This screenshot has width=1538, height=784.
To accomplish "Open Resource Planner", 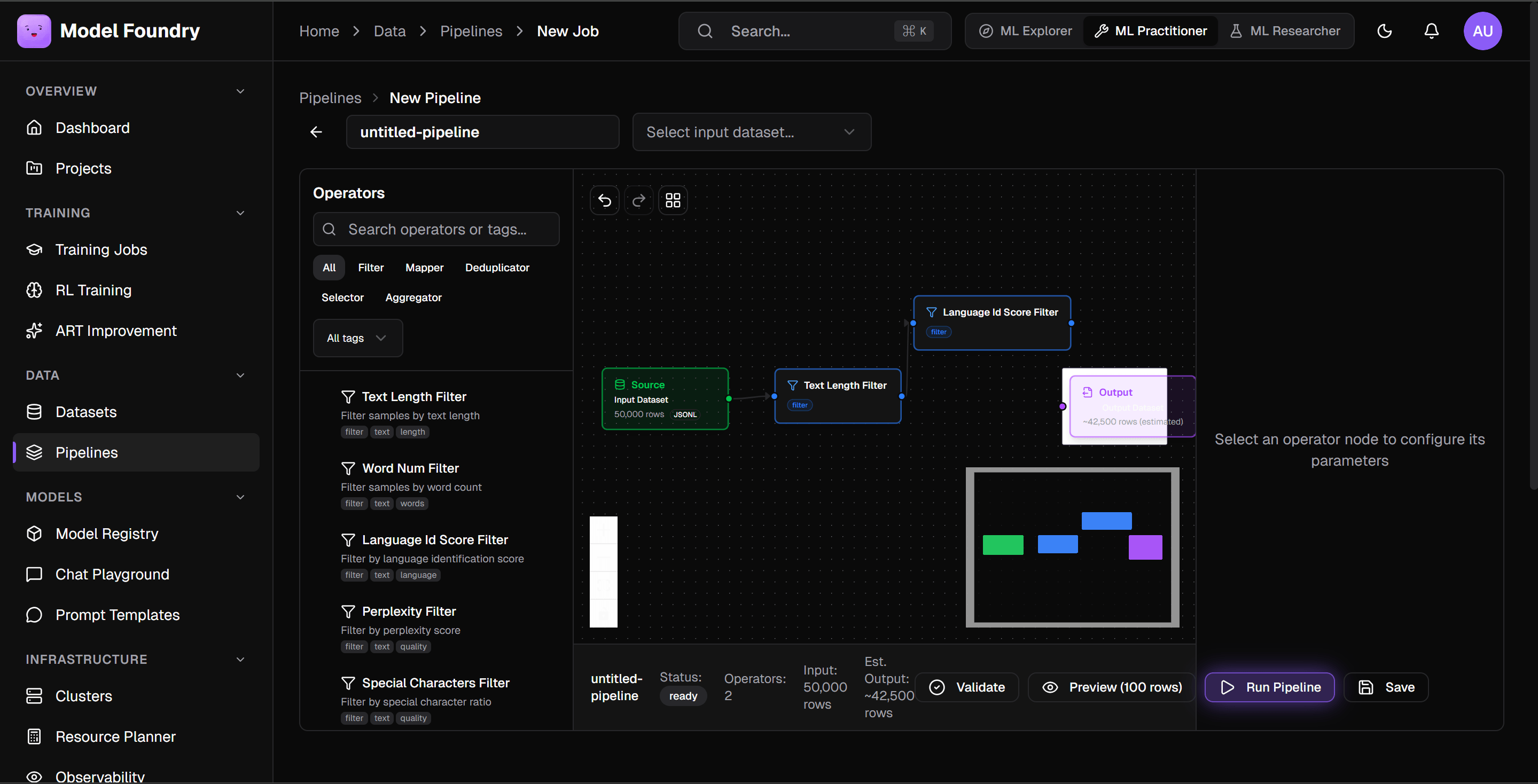I will pos(136,736).
